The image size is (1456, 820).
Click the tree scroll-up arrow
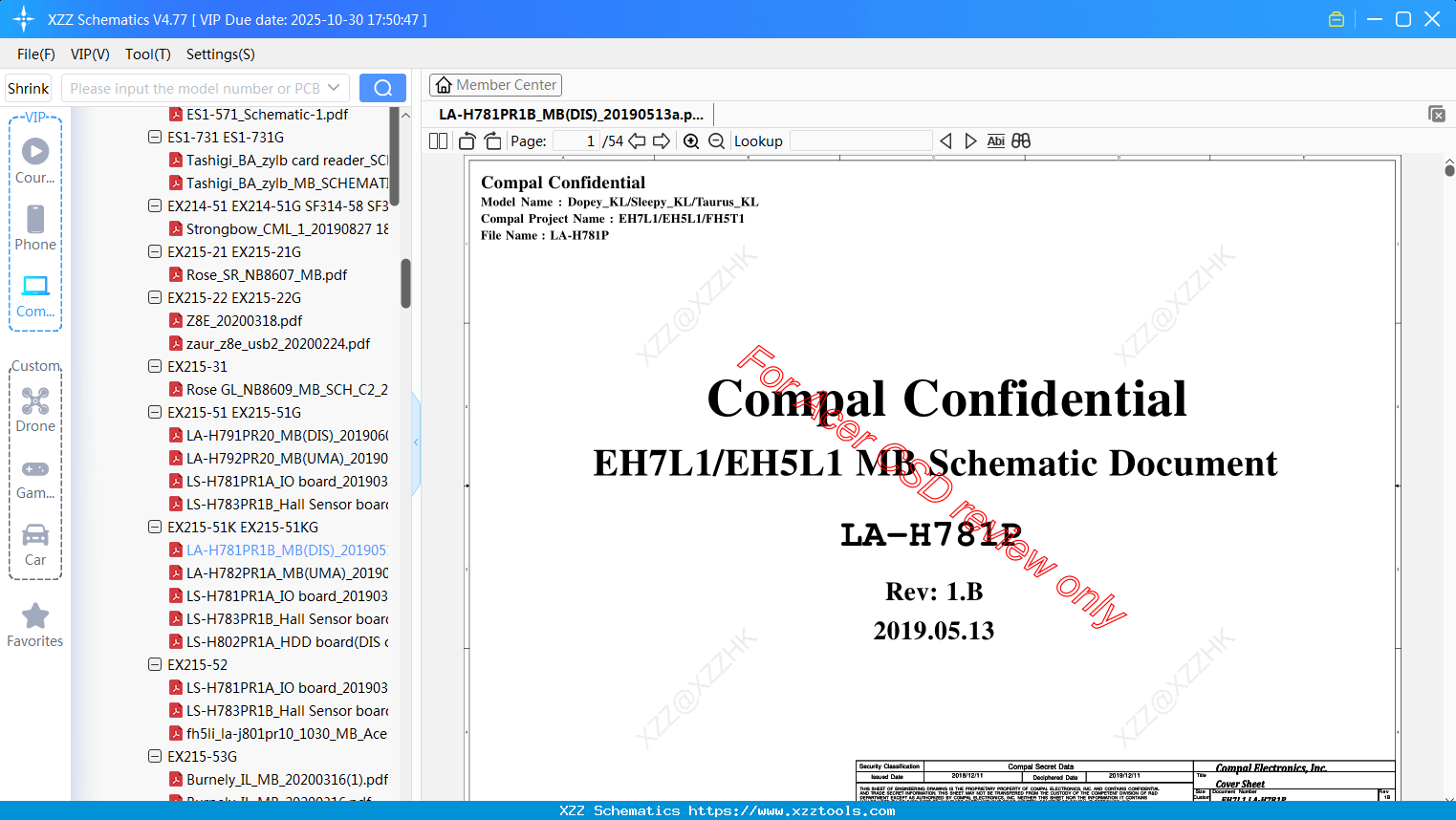click(x=405, y=115)
